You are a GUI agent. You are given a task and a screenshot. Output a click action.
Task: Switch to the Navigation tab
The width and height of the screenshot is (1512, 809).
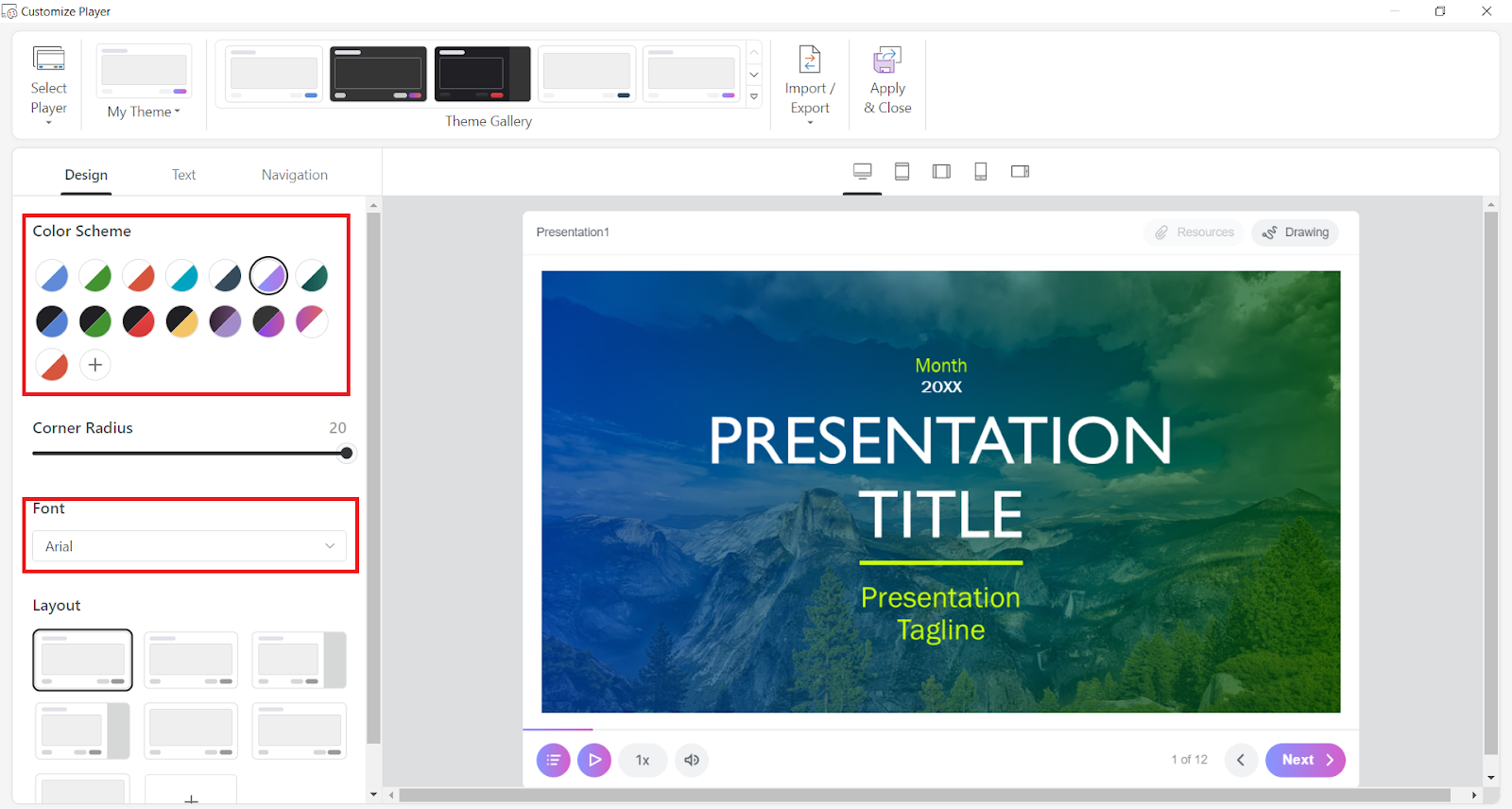point(295,175)
